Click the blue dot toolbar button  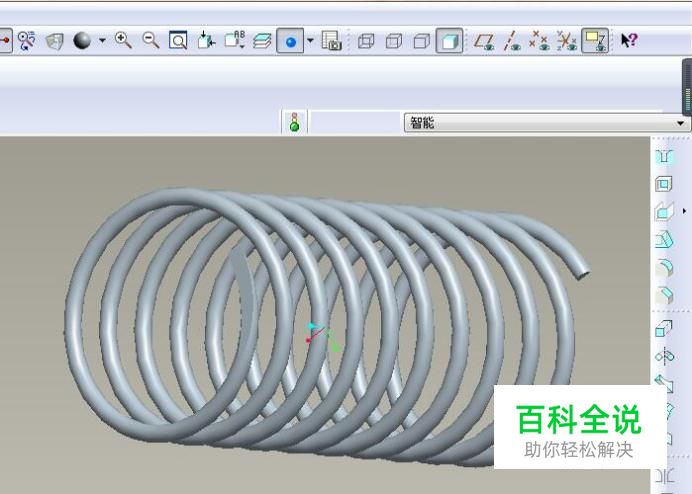pos(290,41)
